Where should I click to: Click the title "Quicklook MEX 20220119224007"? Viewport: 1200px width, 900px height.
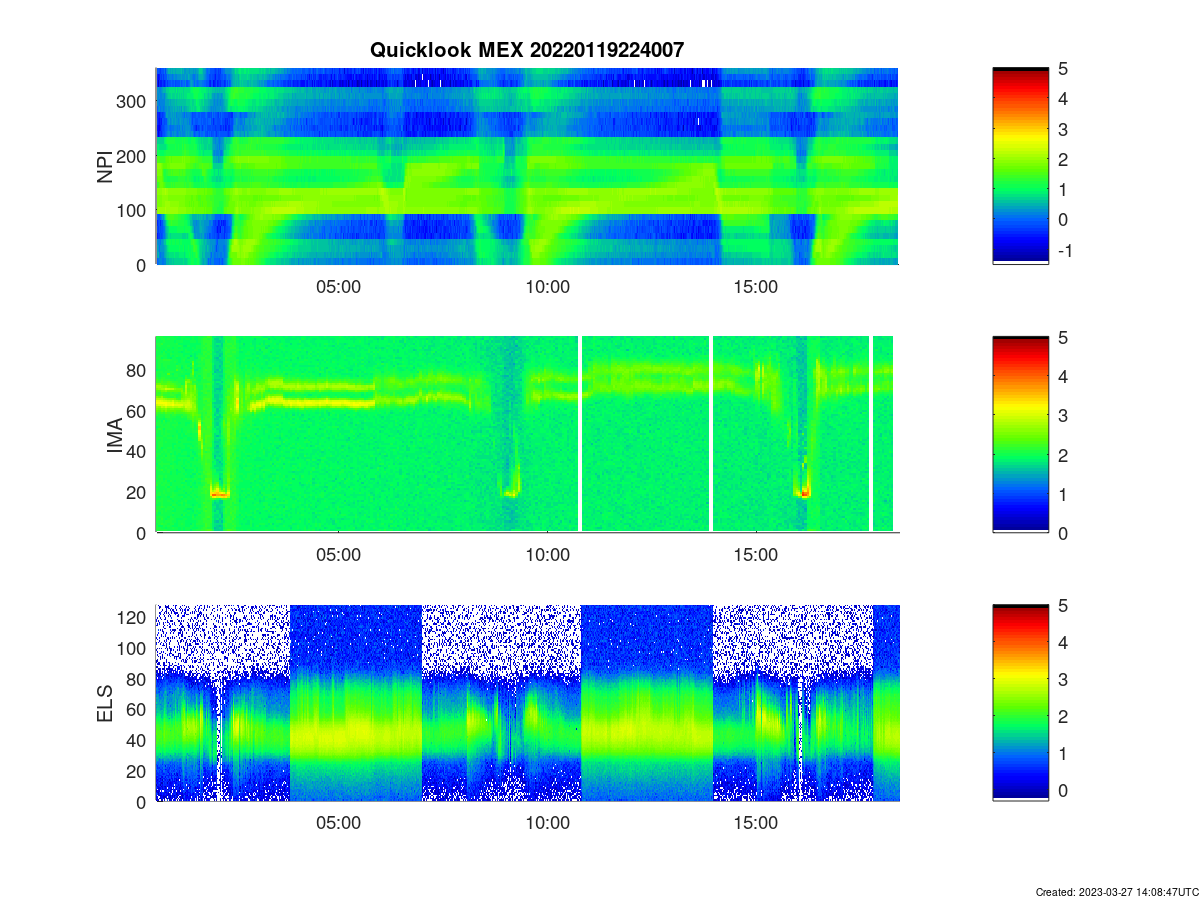[527, 50]
